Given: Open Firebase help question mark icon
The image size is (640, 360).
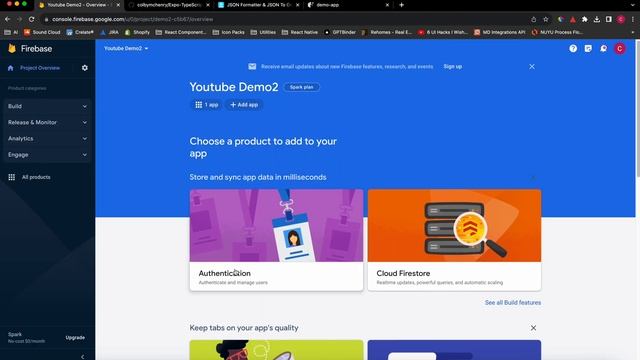Looking at the screenshot, I should coord(573,49).
